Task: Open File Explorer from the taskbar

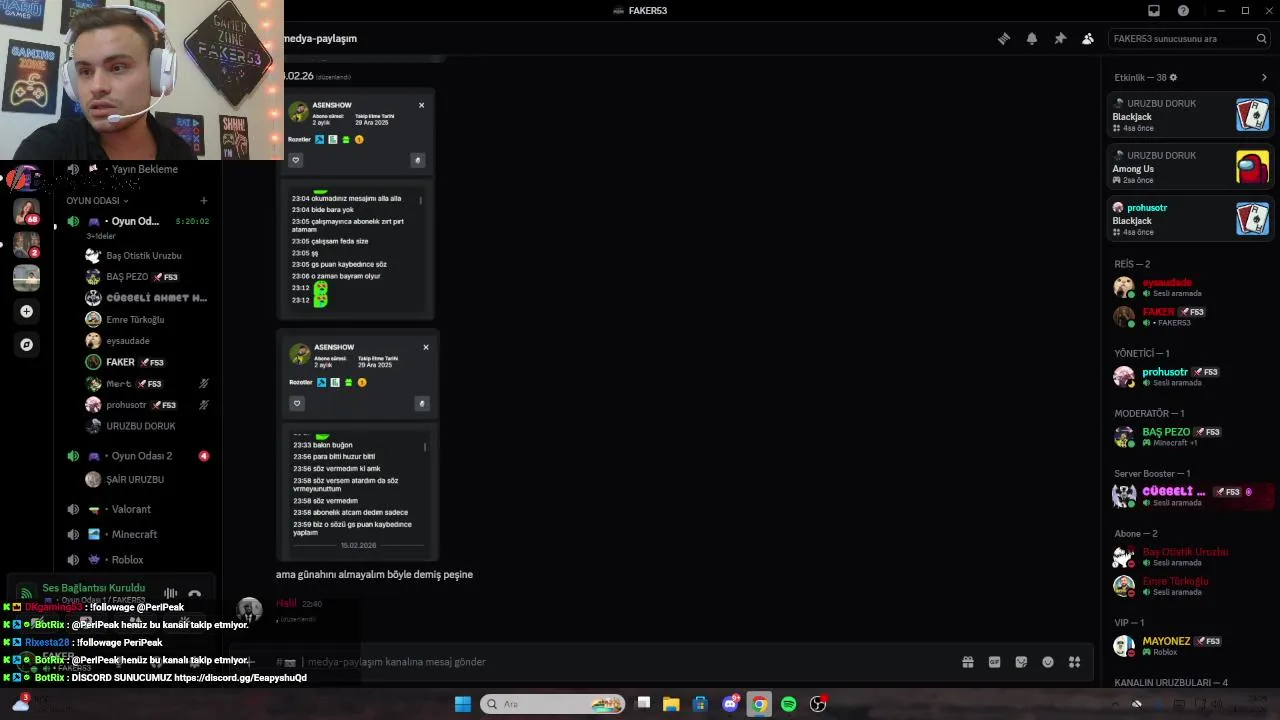Action: 671,704
